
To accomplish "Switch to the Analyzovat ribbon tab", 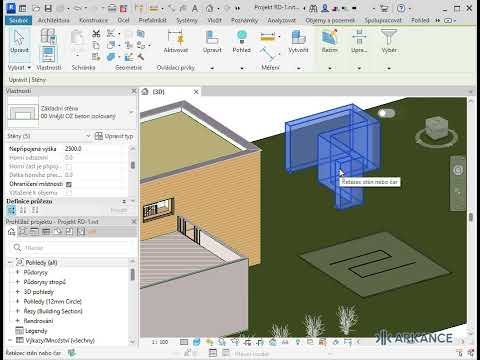I will [281, 20].
